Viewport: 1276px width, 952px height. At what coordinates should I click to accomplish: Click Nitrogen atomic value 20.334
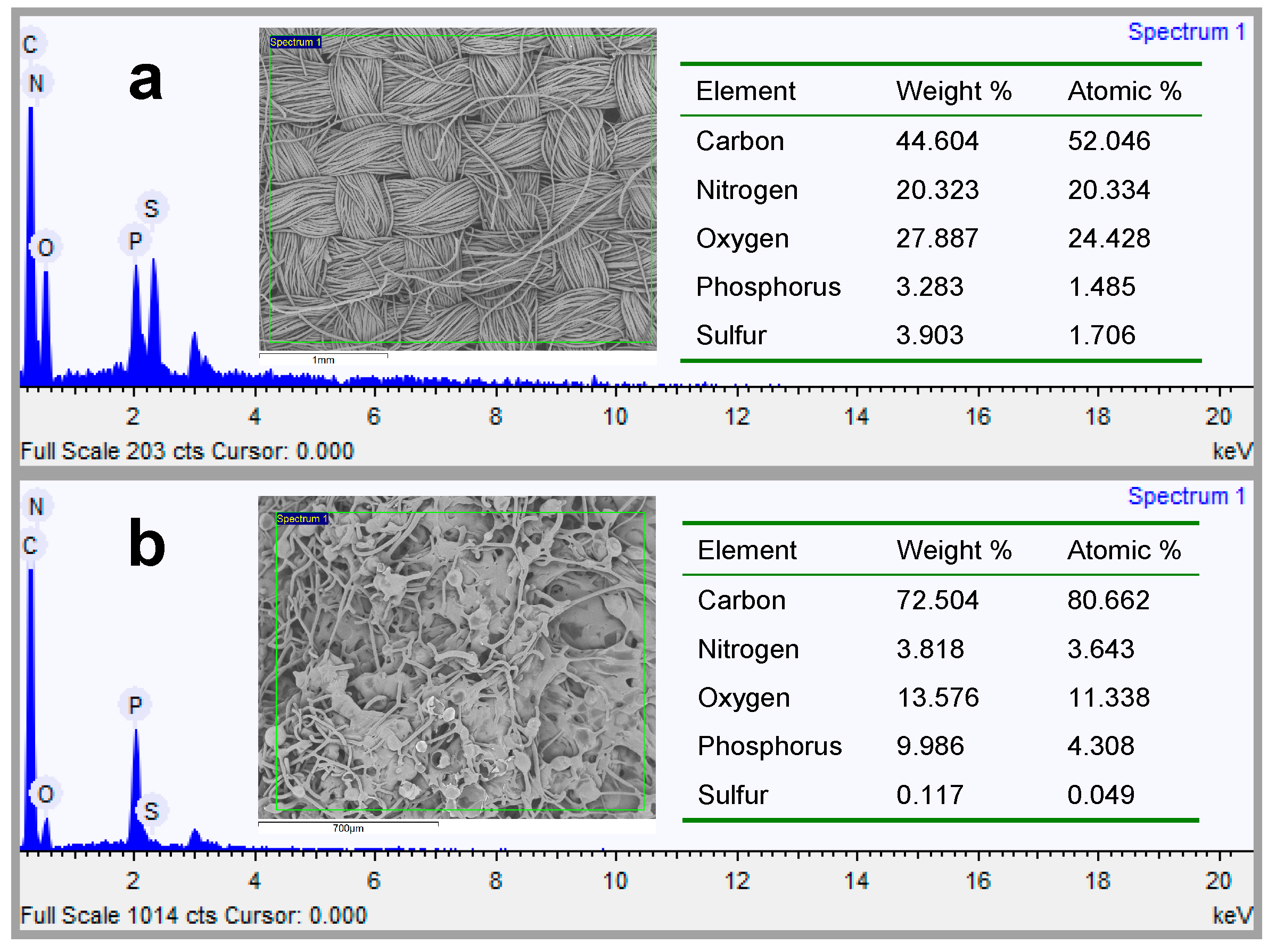[x=1109, y=190]
